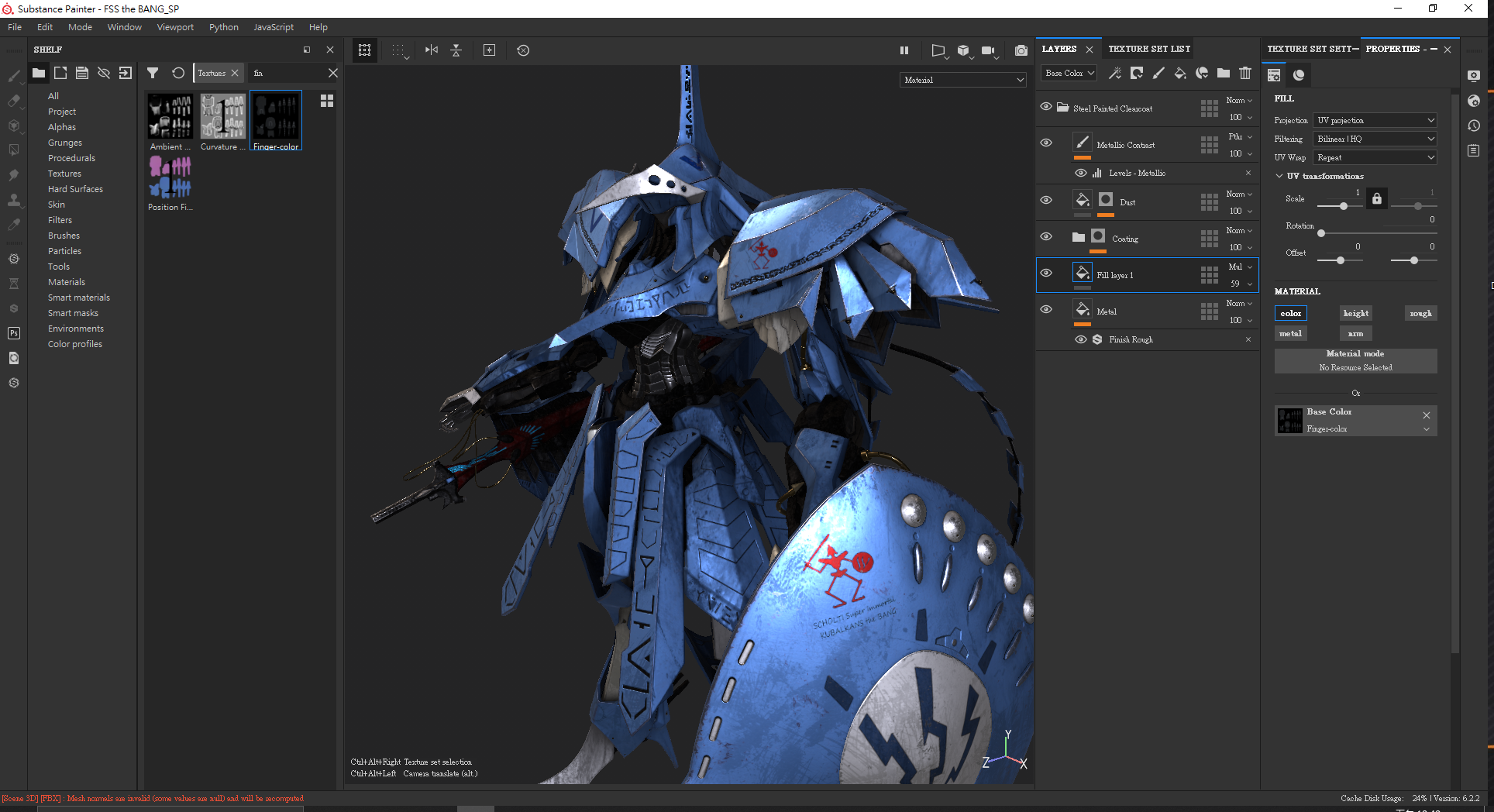
Task: Pause engine computation with pause icon
Action: 904,50
